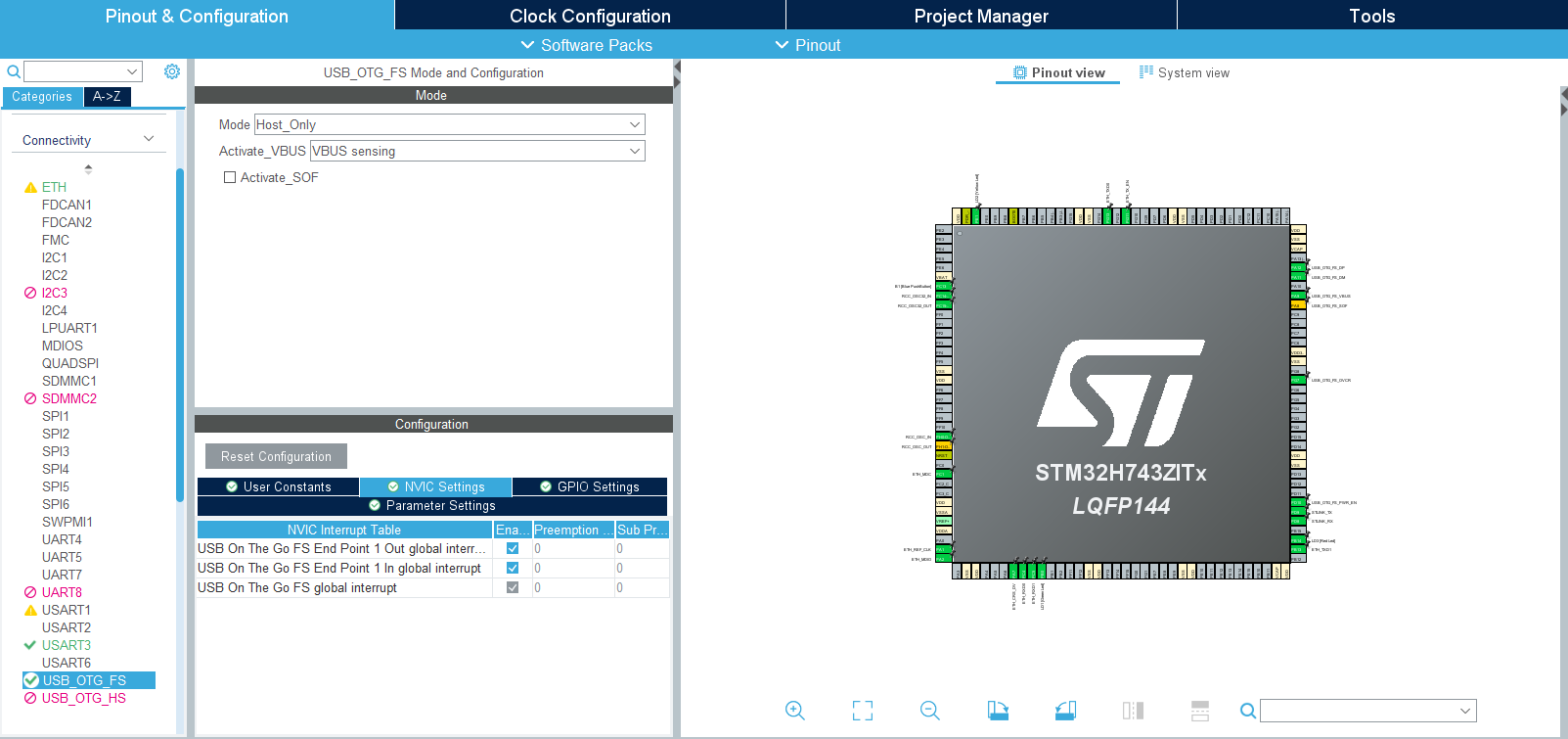Click the fit-to-screen pinout icon

pyautogui.click(x=862, y=711)
